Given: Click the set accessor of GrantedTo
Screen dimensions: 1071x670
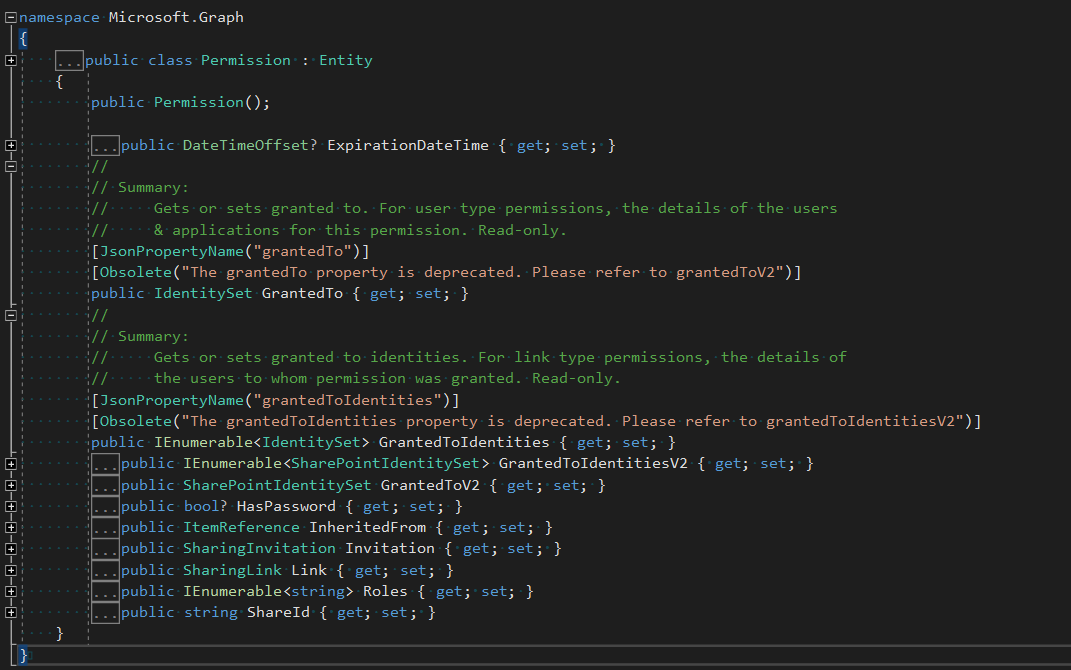Looking at the screenshot, I should (x=428, y=294).
